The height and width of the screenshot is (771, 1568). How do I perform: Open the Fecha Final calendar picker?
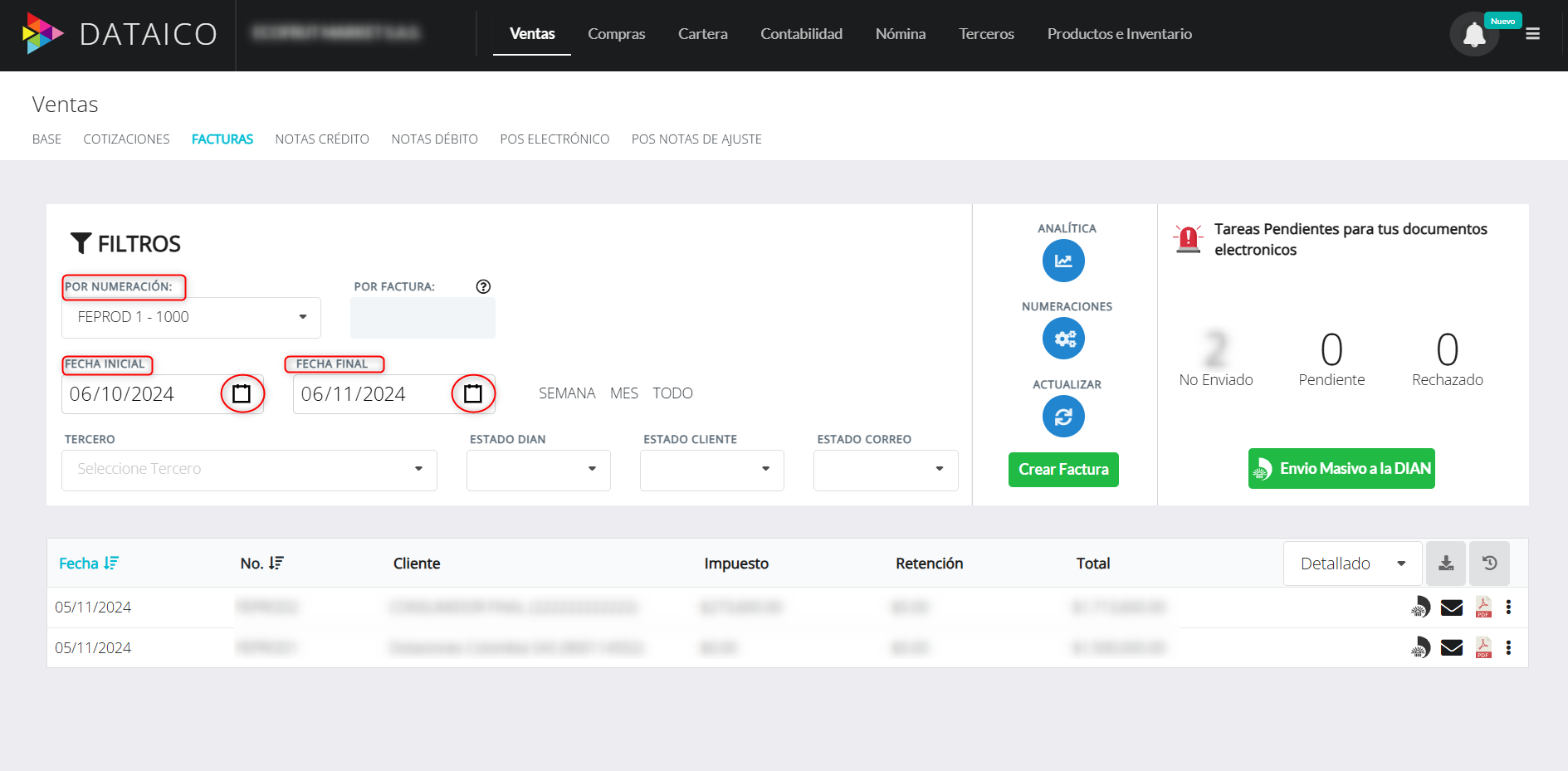[473, 393]
